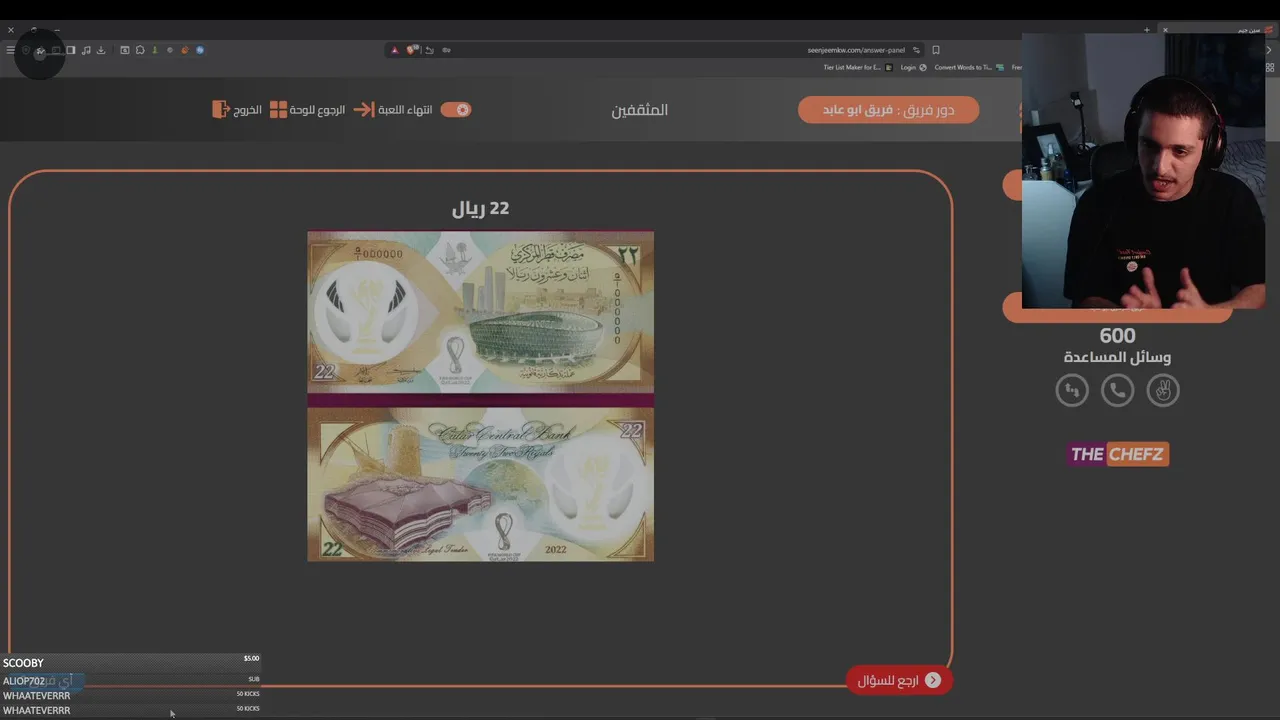Click the team turn pill دور فريق
The width and height of the screenshot is (1280, 720).
tap(888, 109)
